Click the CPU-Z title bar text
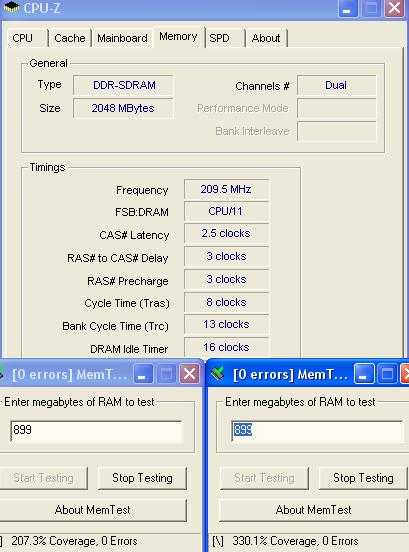Image resolution: width=409 pixels, height=552 pixels. tap(42, 8)
